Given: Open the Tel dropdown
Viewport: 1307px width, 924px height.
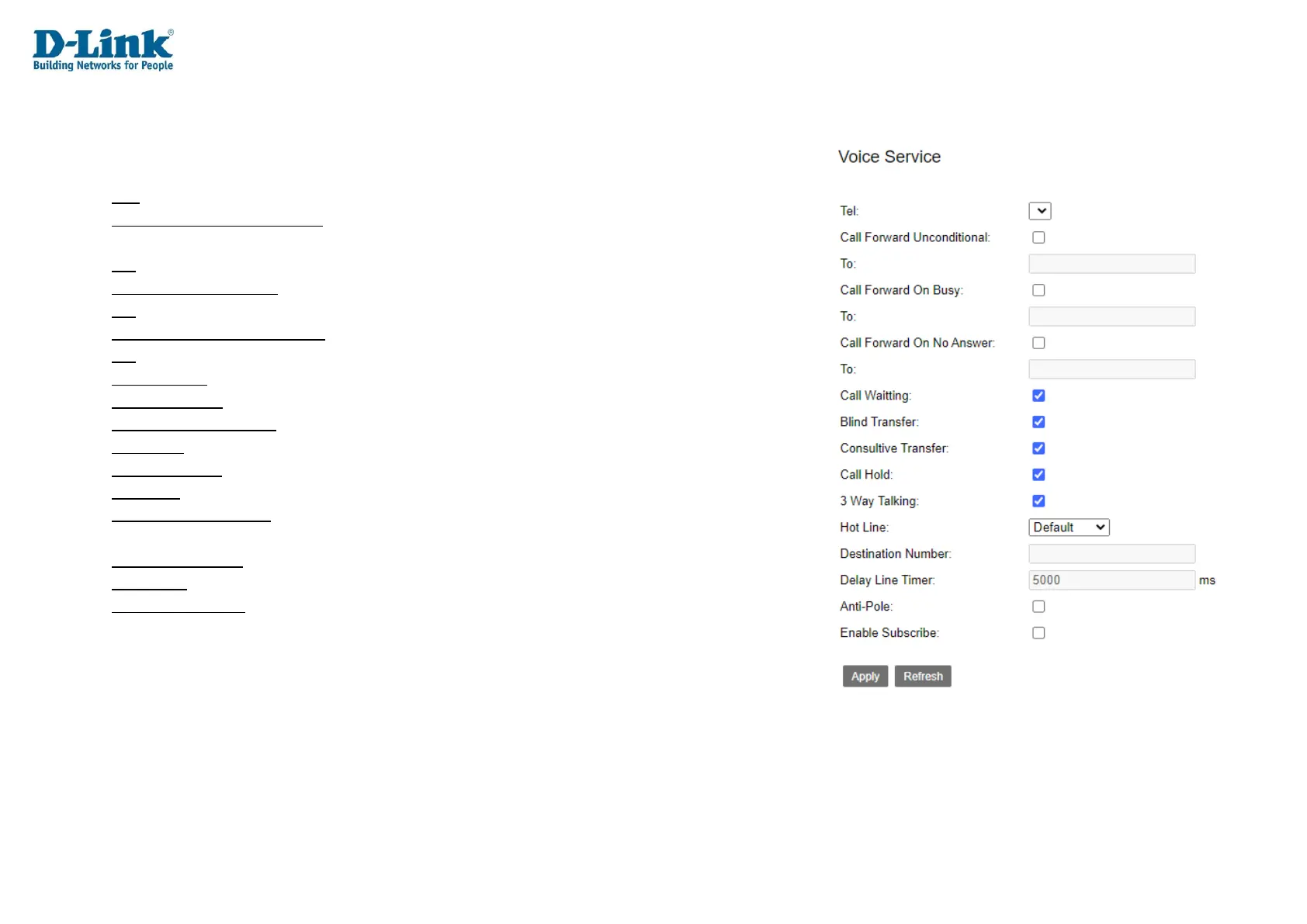Looking at the screenshot, I should [x=1040, y=211].
